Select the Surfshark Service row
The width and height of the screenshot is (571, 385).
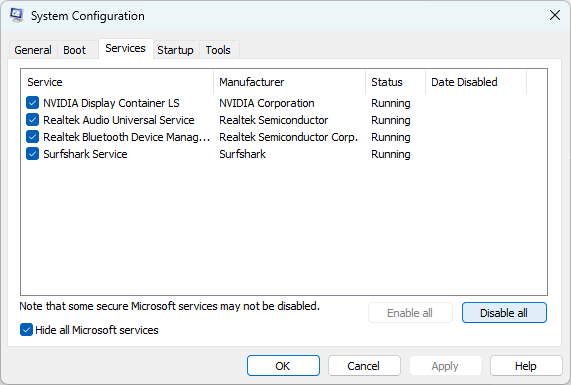click(284, 154)
